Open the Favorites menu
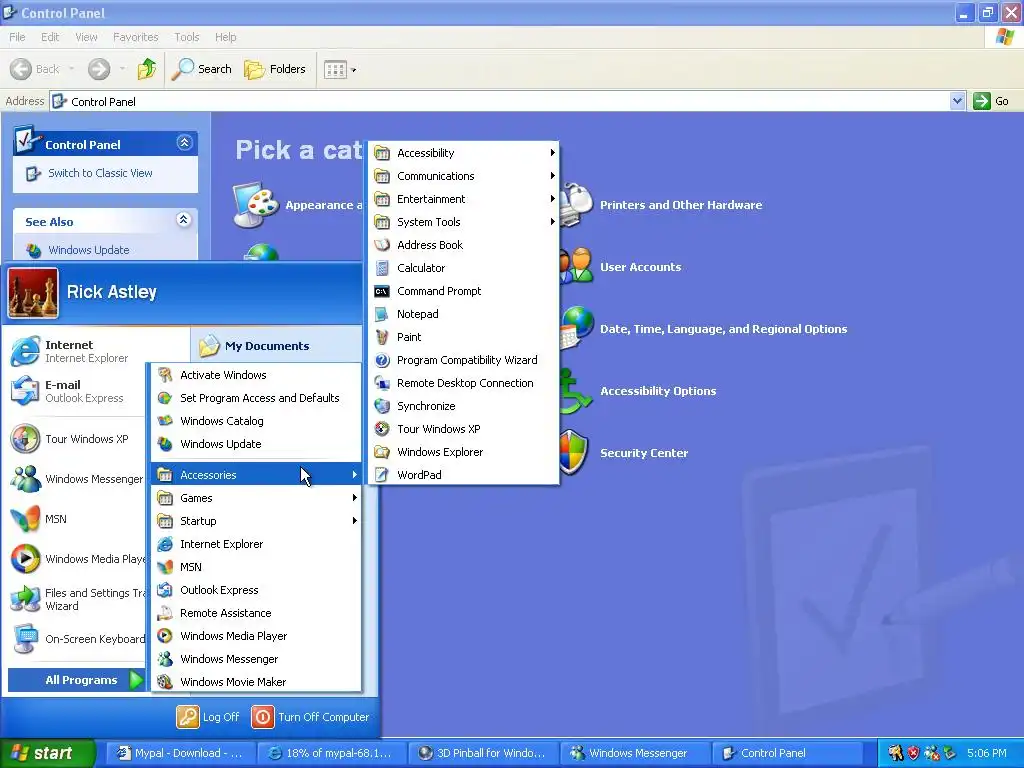The width and height of the screenshot is (1024, 768). pyautogui.click(x=135, y=37)
